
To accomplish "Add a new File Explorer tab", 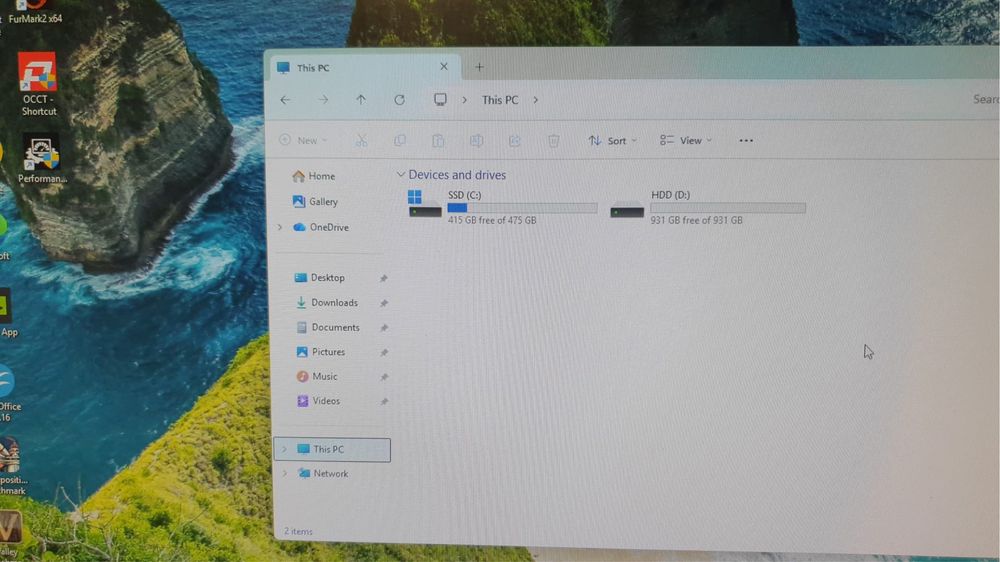I will point(479,67).
